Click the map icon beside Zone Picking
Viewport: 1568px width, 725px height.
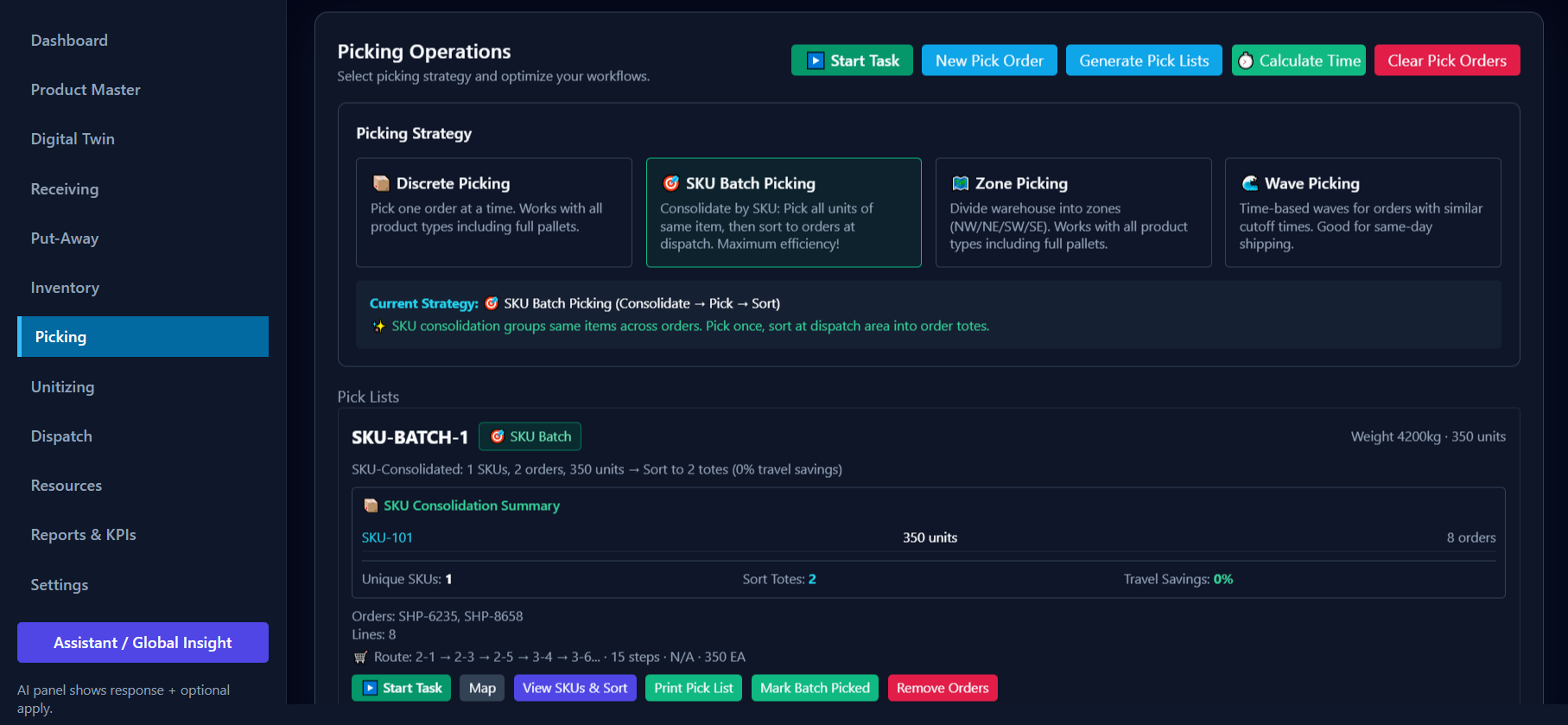tap(960, 183)
